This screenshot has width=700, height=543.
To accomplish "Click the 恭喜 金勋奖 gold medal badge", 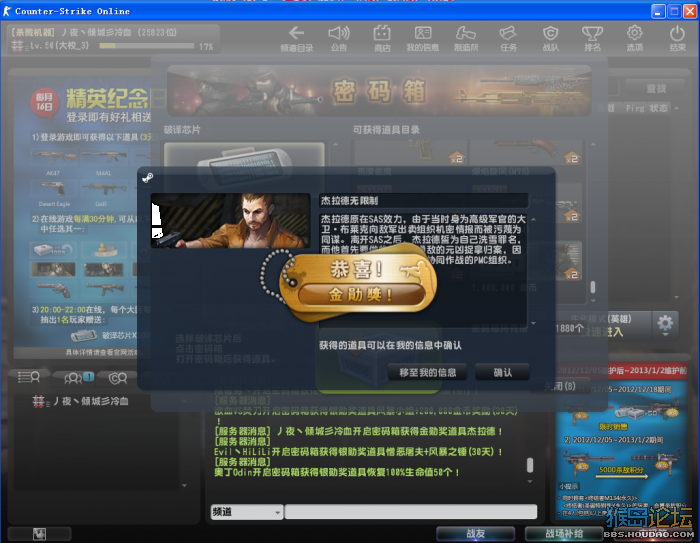I will [357, 282].
